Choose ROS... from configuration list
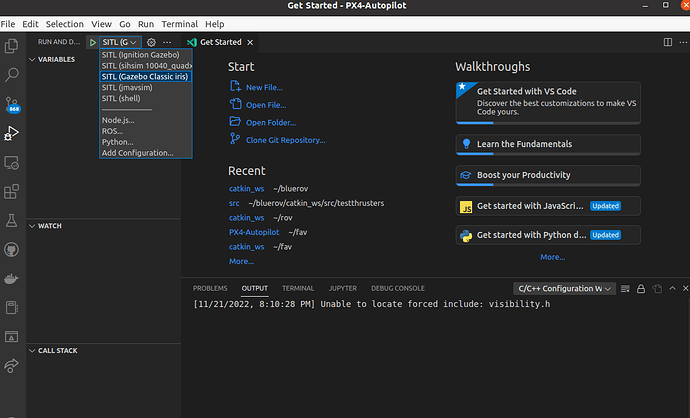Screen dimensions: 690x418 (146, 131)
